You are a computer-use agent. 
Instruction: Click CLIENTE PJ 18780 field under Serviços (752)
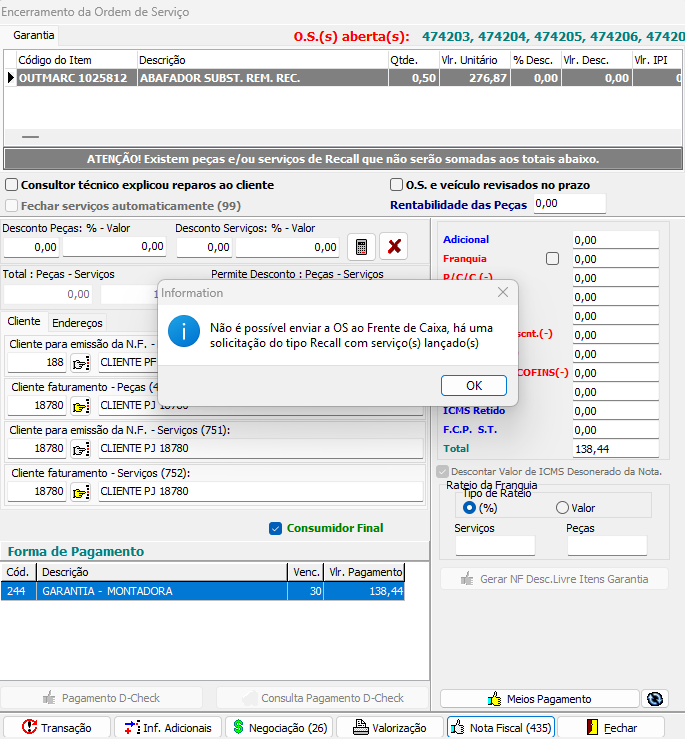pyautogui.click(x=261, y=491)
